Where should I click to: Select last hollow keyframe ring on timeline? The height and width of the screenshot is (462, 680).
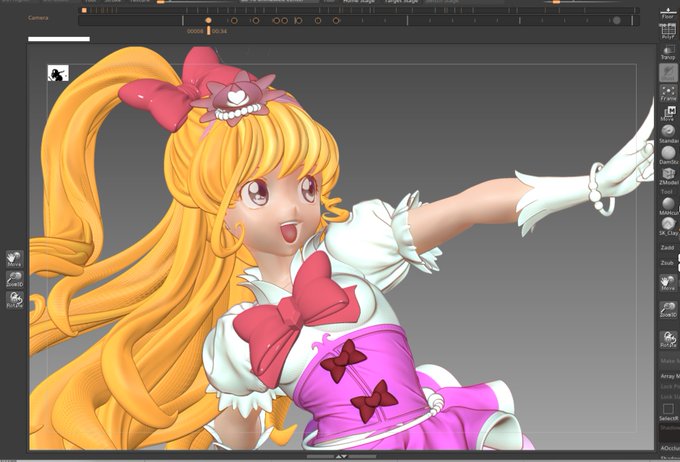(336, 20)
